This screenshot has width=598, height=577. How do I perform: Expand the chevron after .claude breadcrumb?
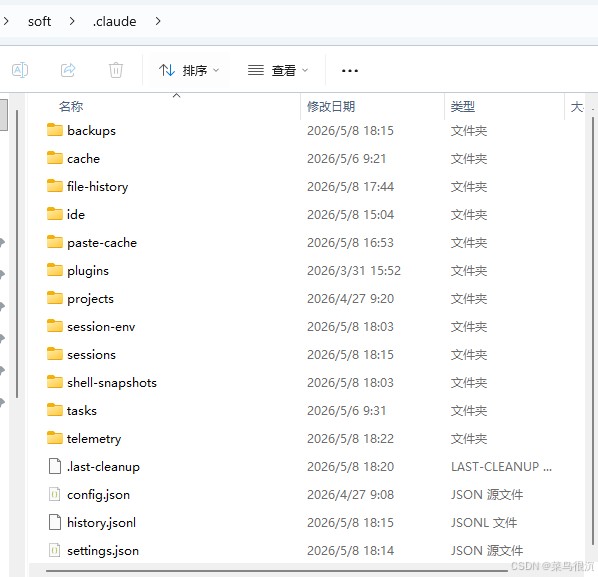[158, 21]
